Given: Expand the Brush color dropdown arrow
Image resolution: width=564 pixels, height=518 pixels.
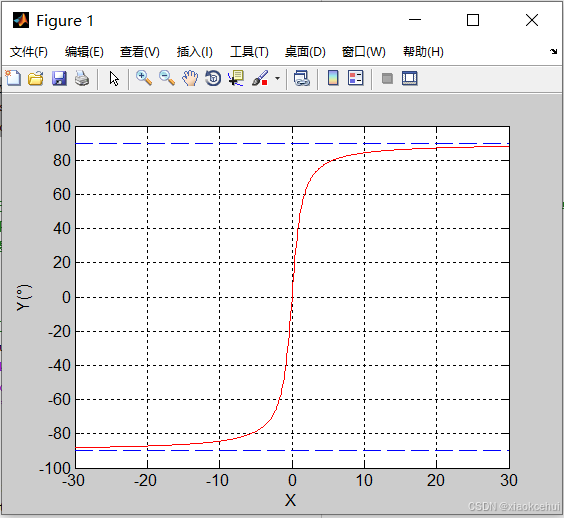Looking at the screenshot, I should [277, 78].
